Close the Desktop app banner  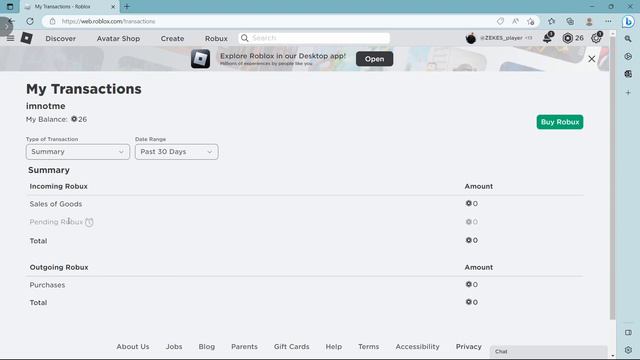[x=591, y=59]
